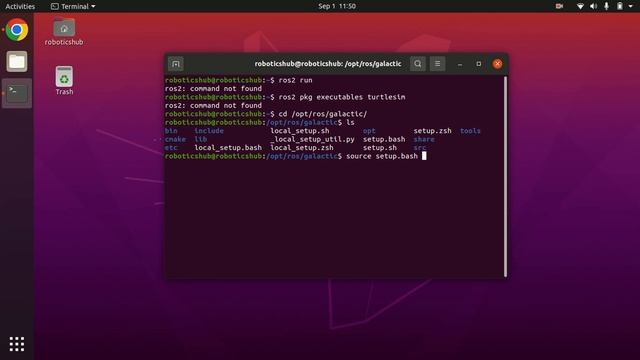
Task: Expand the system menu arrow
Action: pos(631,7)
